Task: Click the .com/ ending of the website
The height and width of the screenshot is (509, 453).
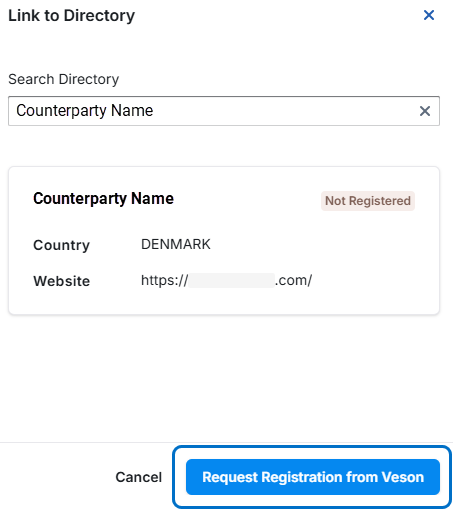Action: (294, 281)
